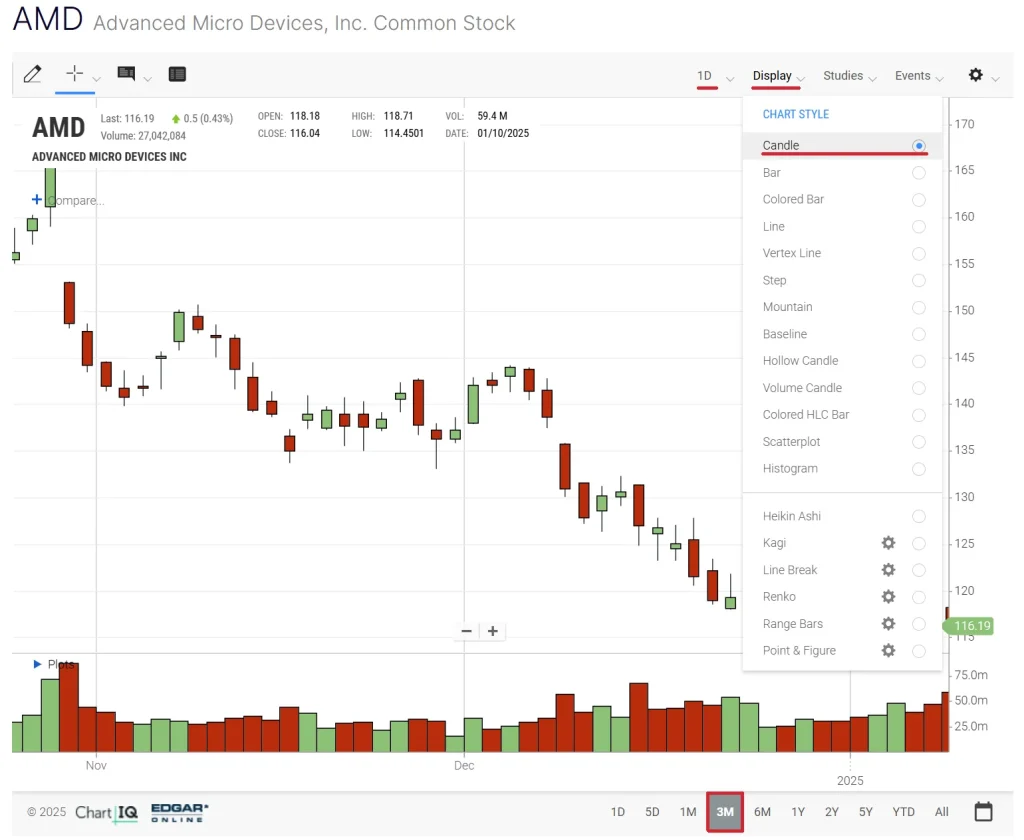Select the Bar chart style
The height and width of the screenshot is (840, 1024).
tap(842, 172)
